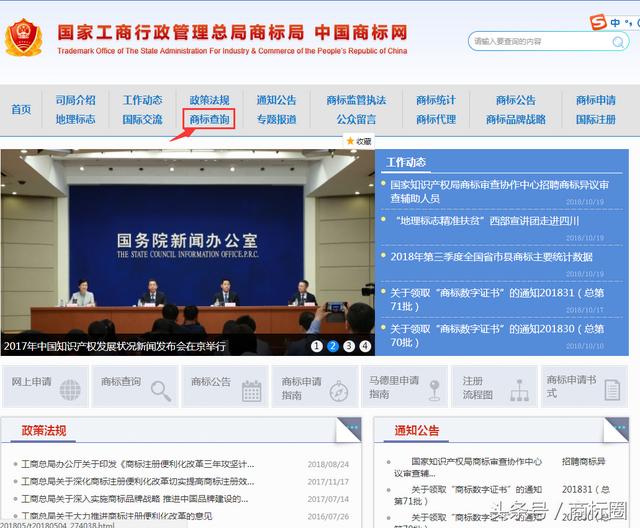Open 网上申请 globe shortcut tile
This screenshot has width=640, height=528.
click(x=45, y=386)
